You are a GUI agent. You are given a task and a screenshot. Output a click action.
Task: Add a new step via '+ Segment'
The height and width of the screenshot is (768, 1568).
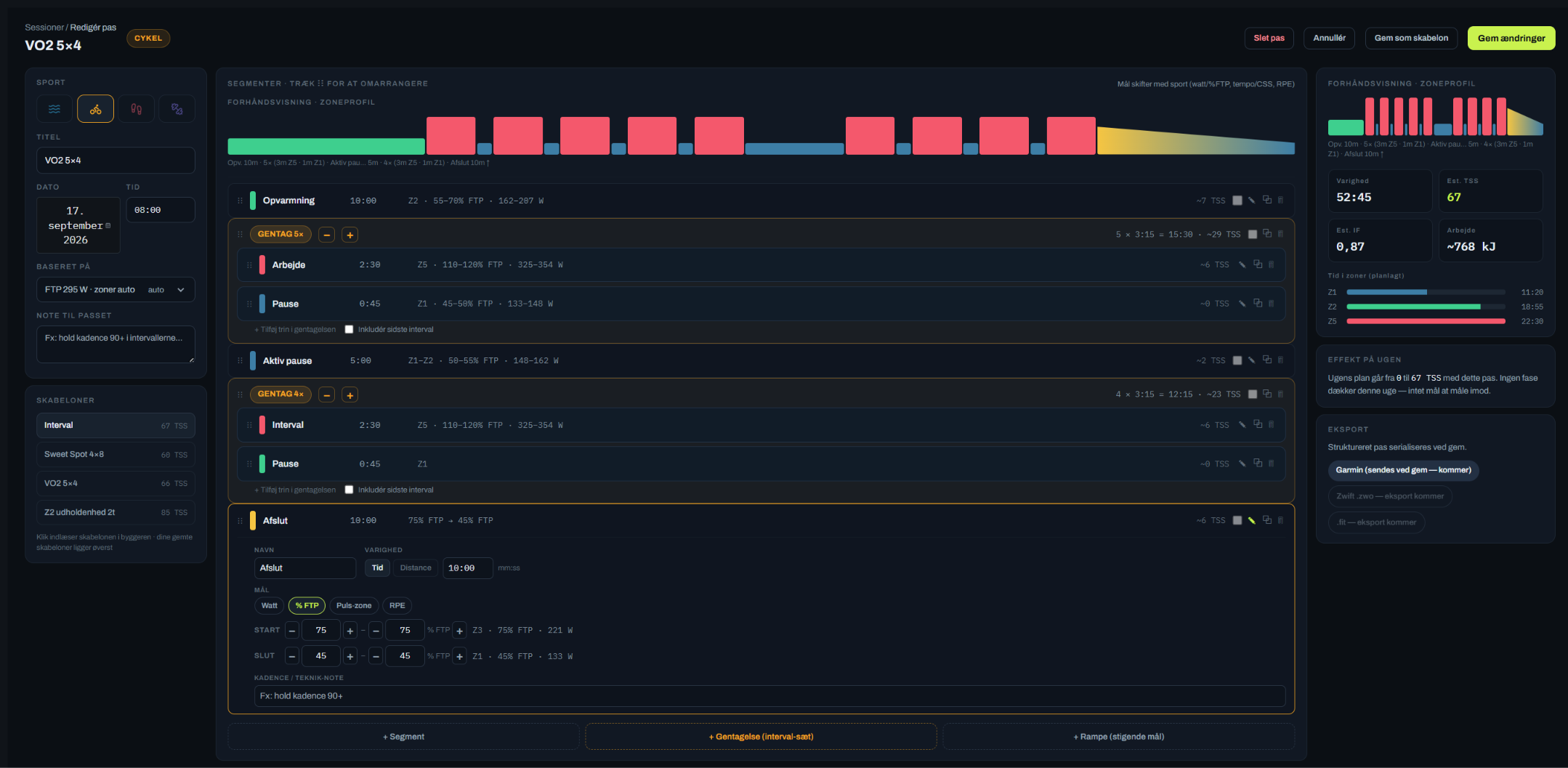[403, 737]
